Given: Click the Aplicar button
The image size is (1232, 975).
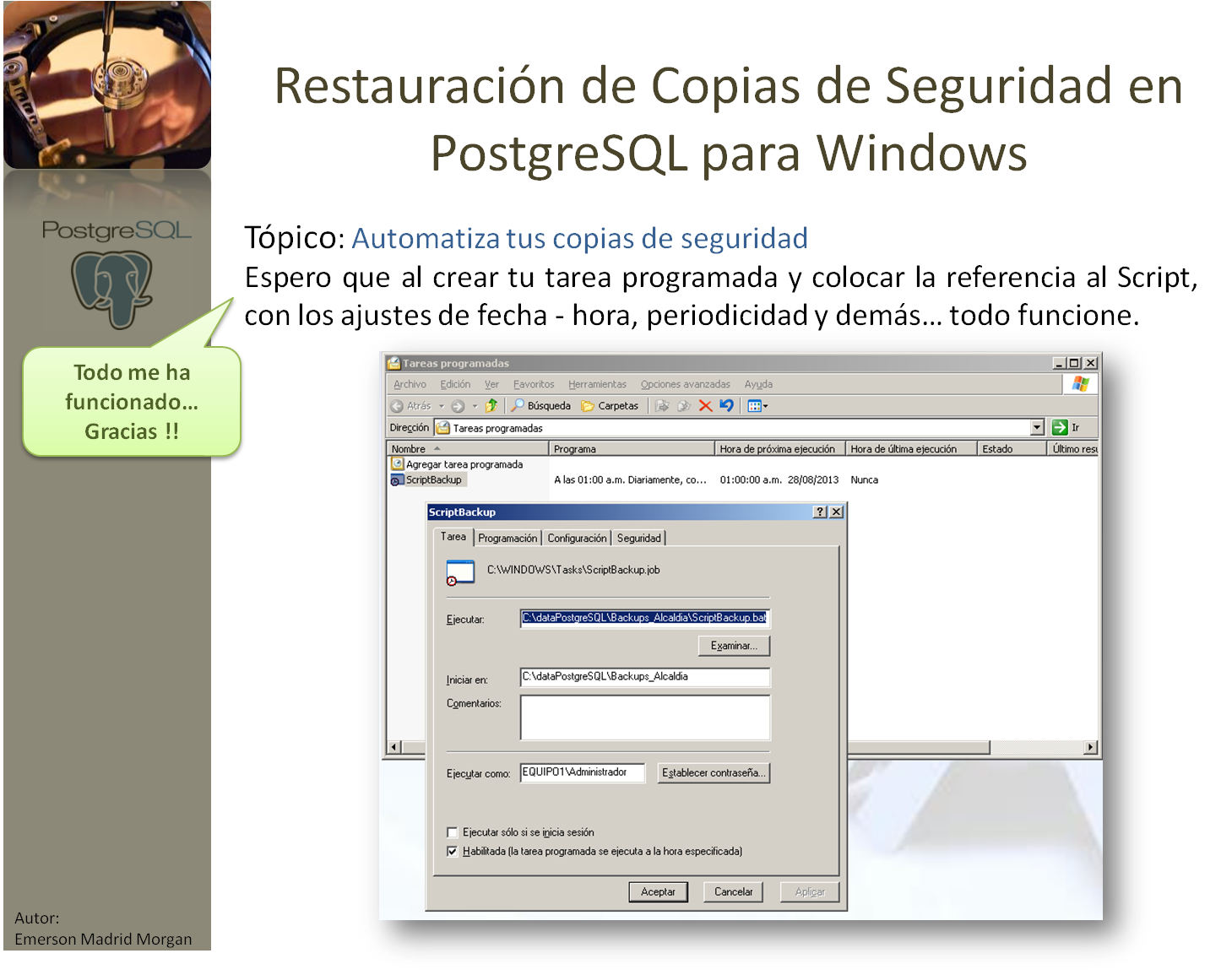Looking at the screenshot, I should (x=810, y=891).
